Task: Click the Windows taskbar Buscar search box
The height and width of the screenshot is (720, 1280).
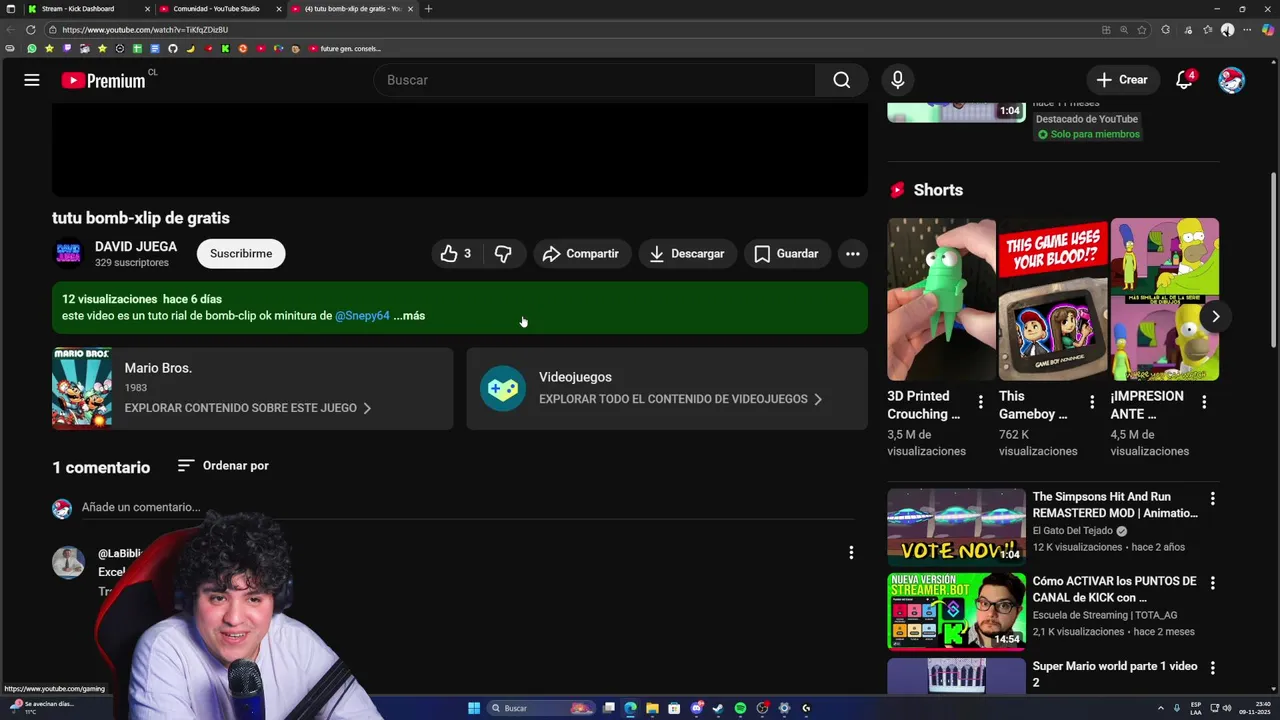Action: [x=541, y=708]
